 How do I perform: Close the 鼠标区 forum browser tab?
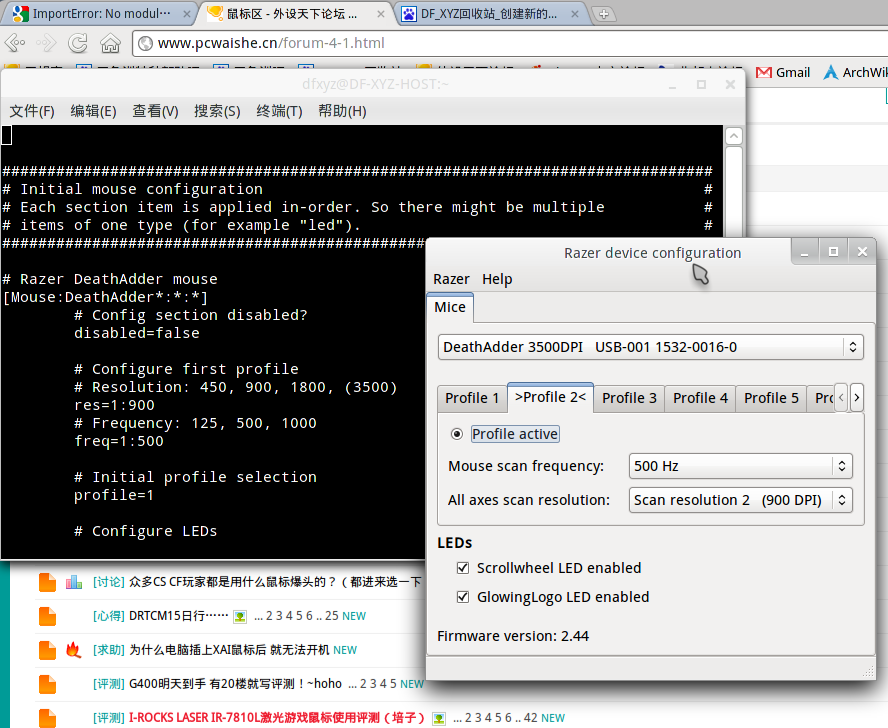381,14
